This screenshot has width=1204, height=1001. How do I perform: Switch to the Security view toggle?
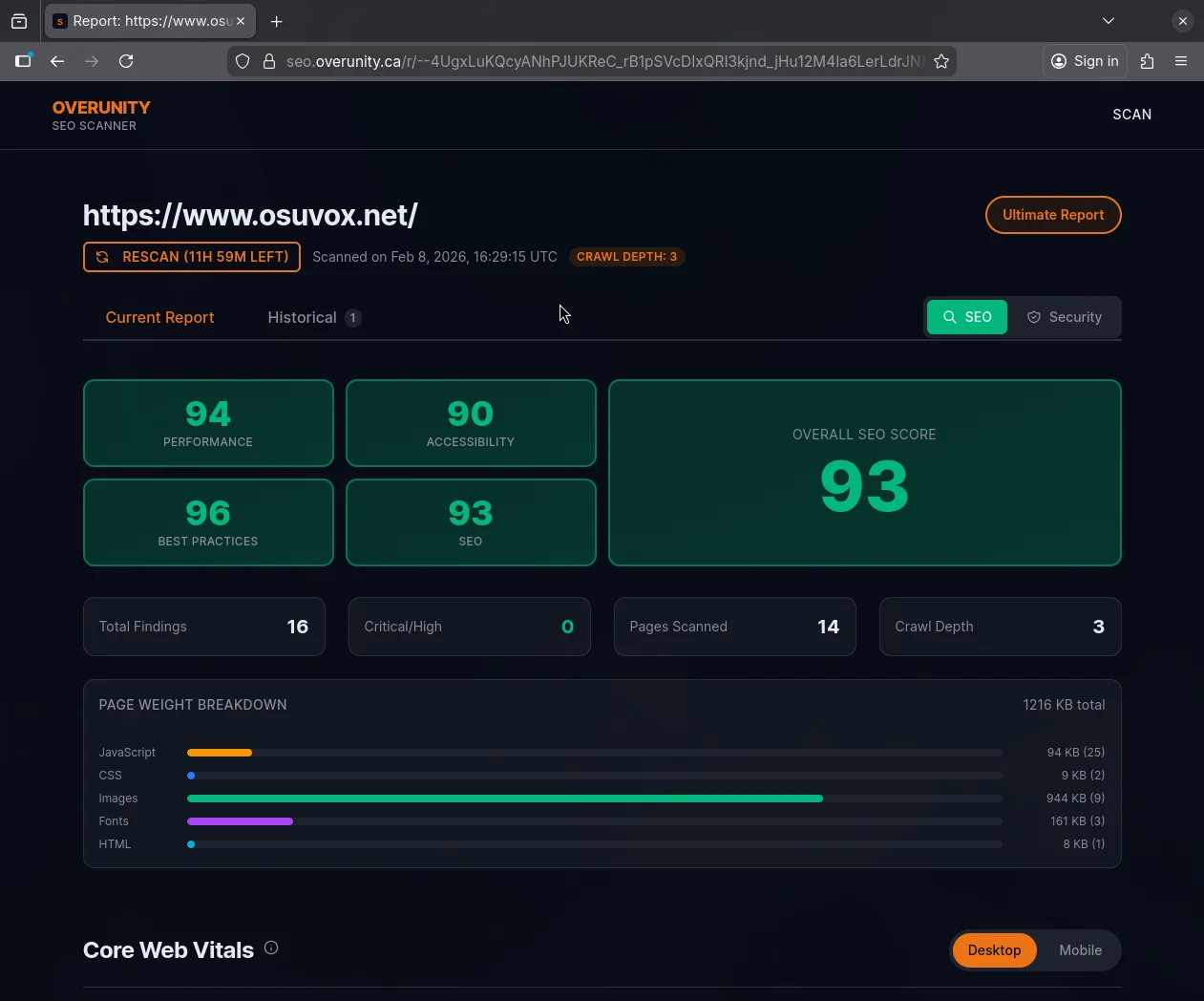(x=1064, y=317)
